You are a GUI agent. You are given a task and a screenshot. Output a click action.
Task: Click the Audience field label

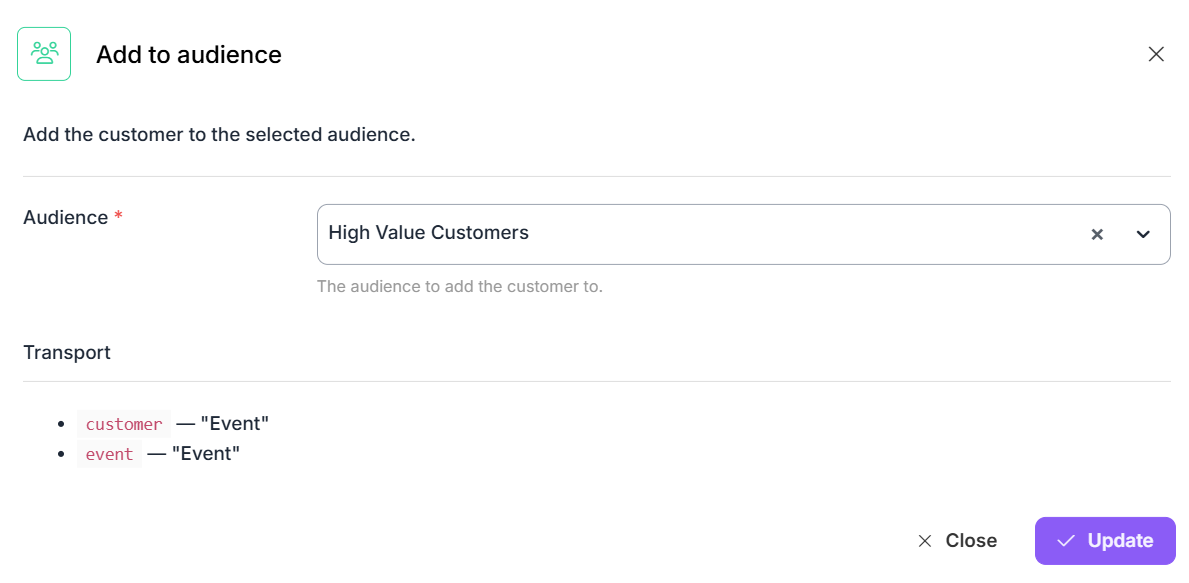pos(66,218)
